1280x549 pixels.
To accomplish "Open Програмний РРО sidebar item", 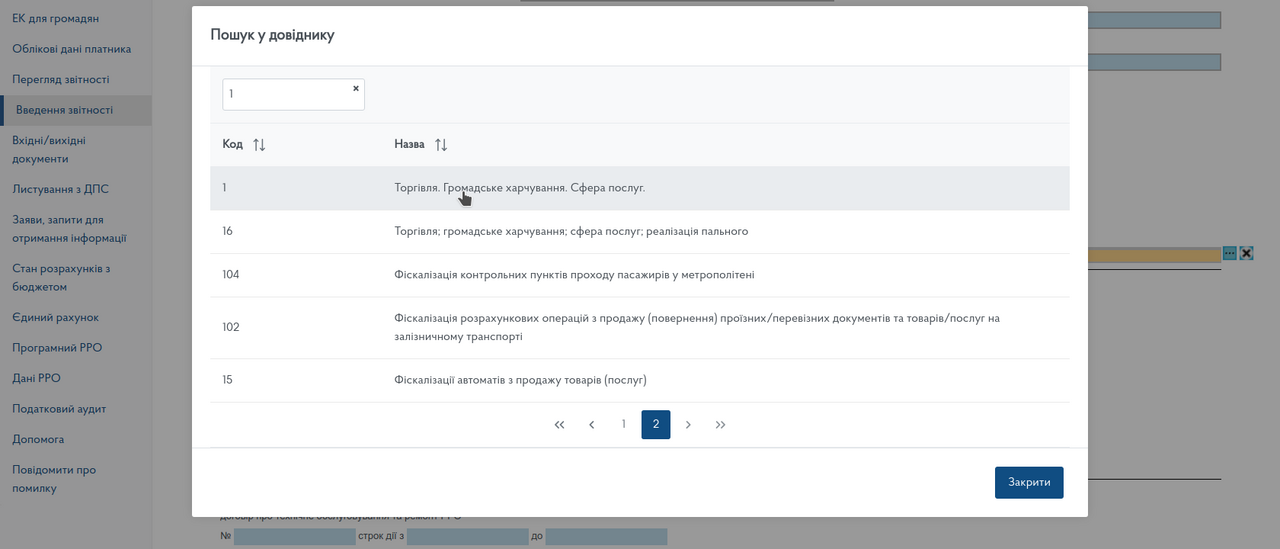I will 57,348.
